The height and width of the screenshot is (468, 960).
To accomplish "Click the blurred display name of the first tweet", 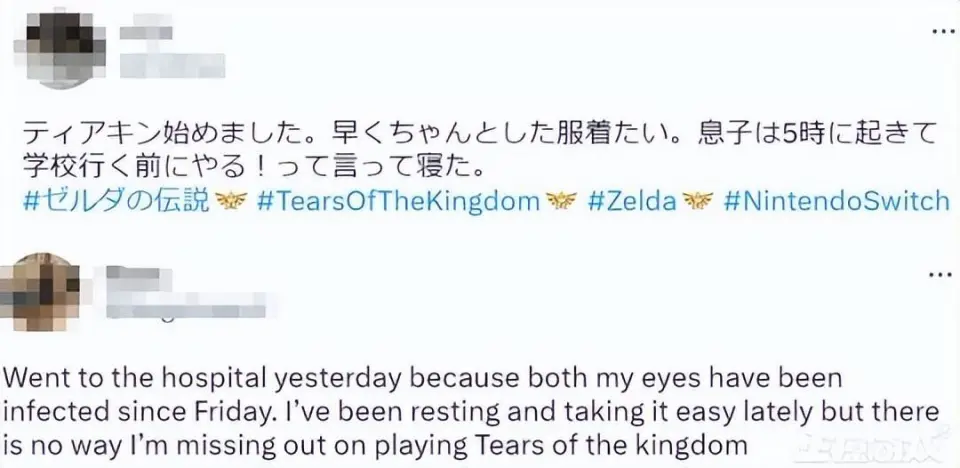I will (146, 33).
